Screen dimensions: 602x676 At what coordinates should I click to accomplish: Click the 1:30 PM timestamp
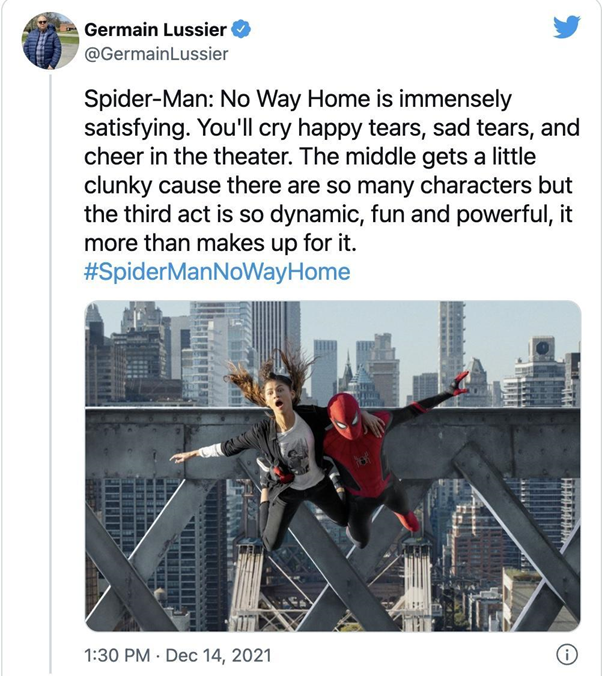click(x=117, y=655)
